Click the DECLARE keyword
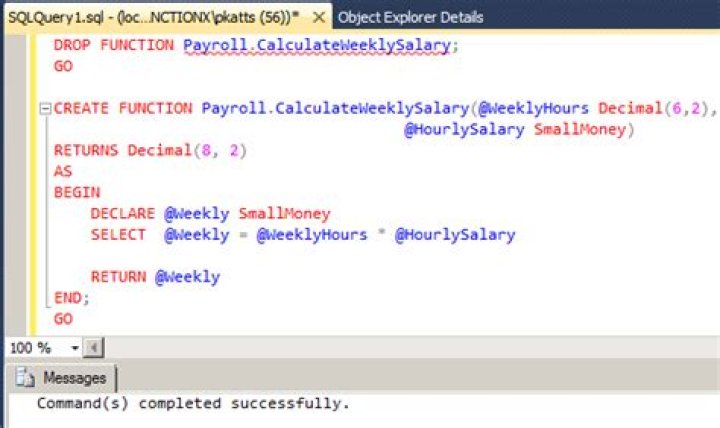720x428 pixels. click(x=123, y=214)
